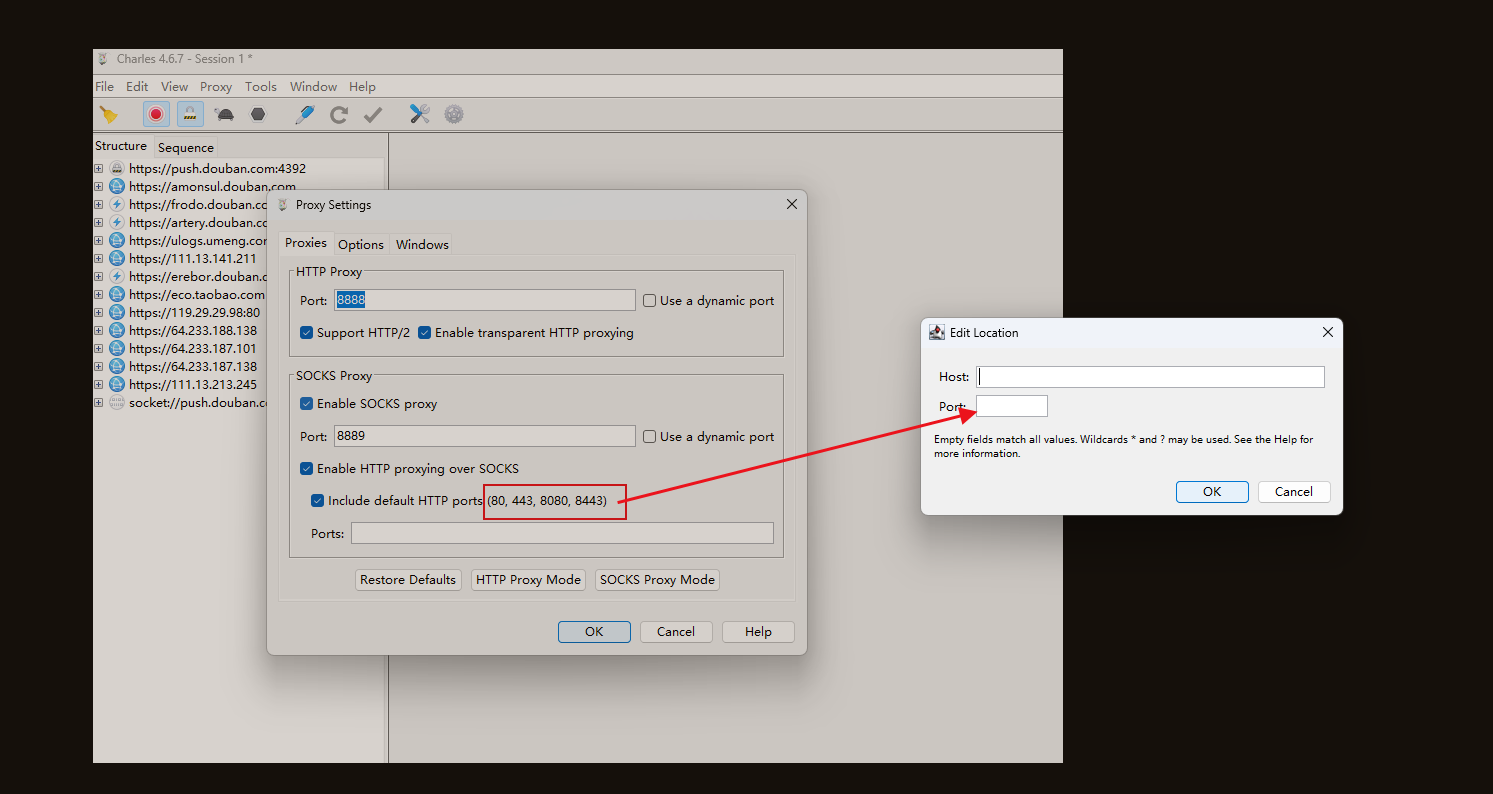Click lightning icon next to frodo.douban
Viewport: 1493px width, 794px height.
[117, 205]
